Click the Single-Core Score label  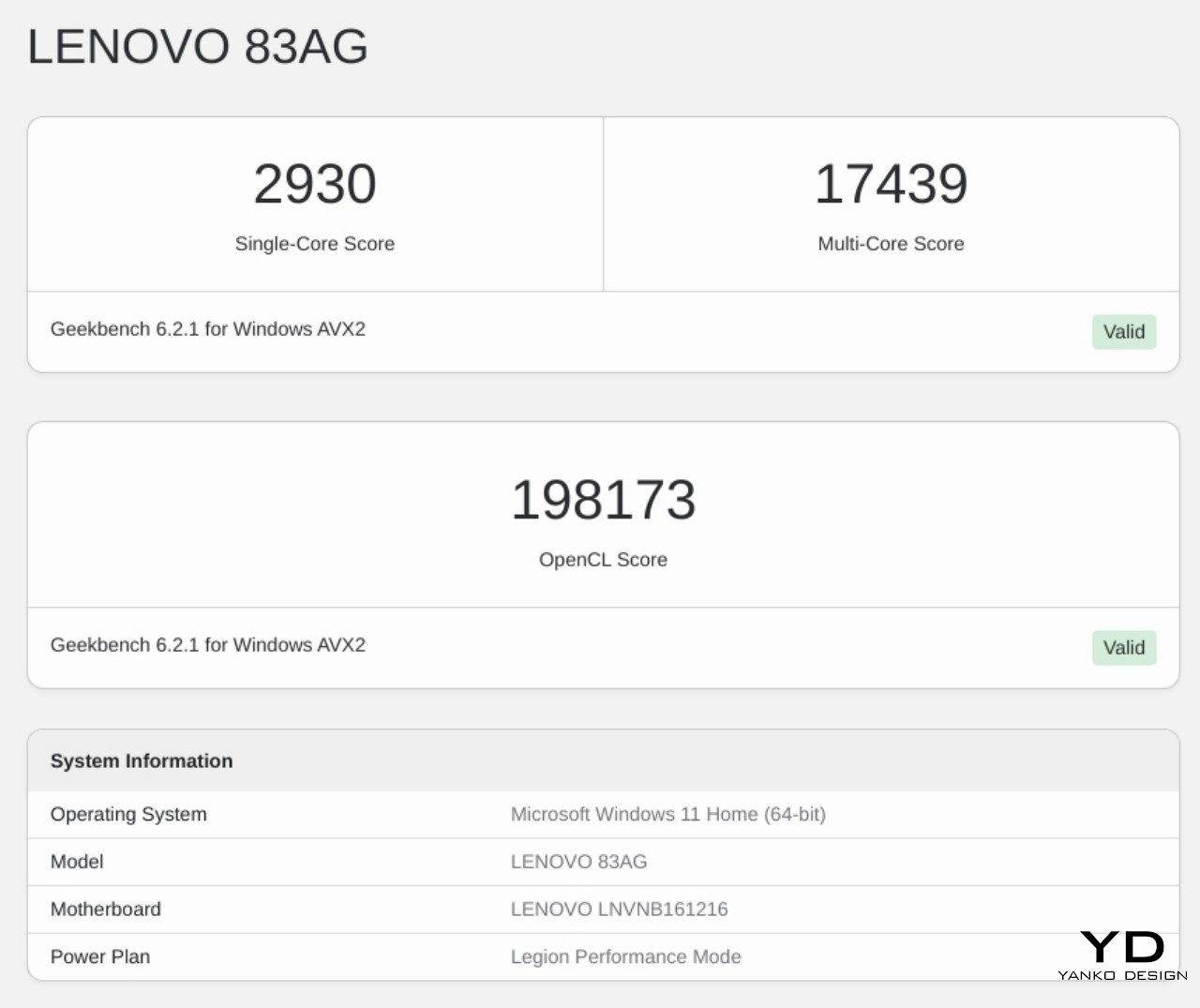(315, 244)
